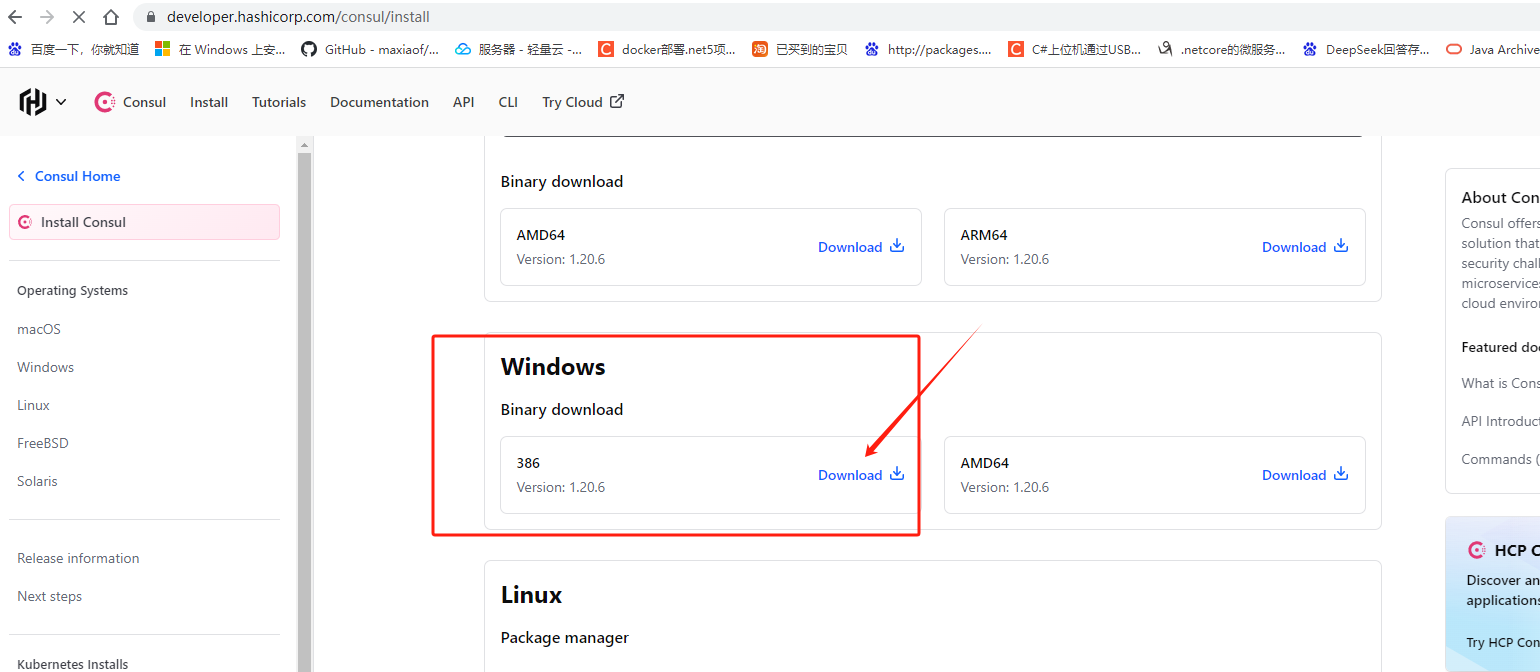Click the browser forward arrow
The image size is (1540, 672).
point(47,17)
